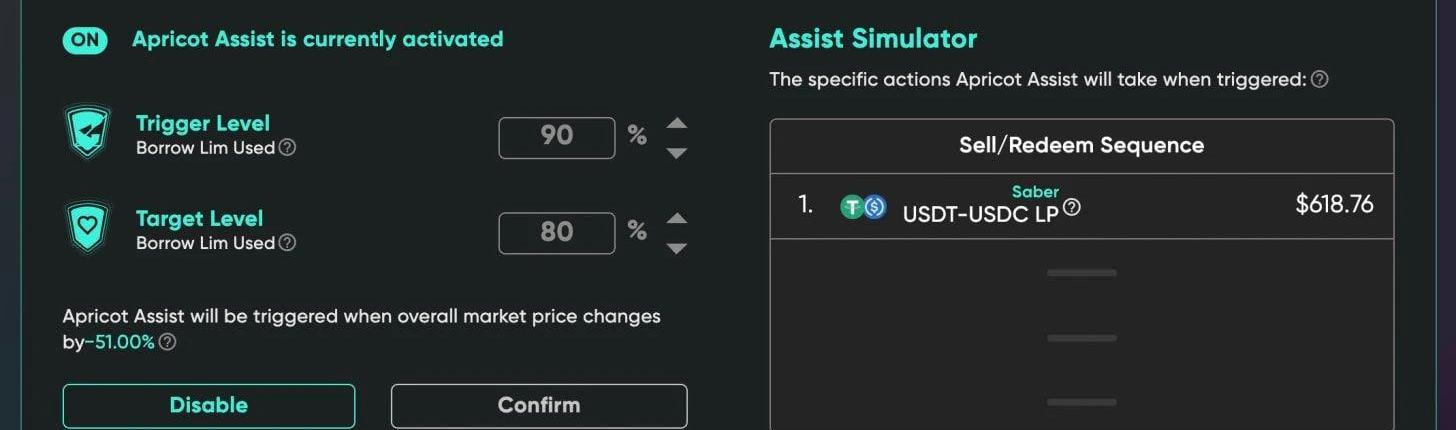Click help icon next to USDT-USDC LP

pyautogui.click(x=1071, y=207)
